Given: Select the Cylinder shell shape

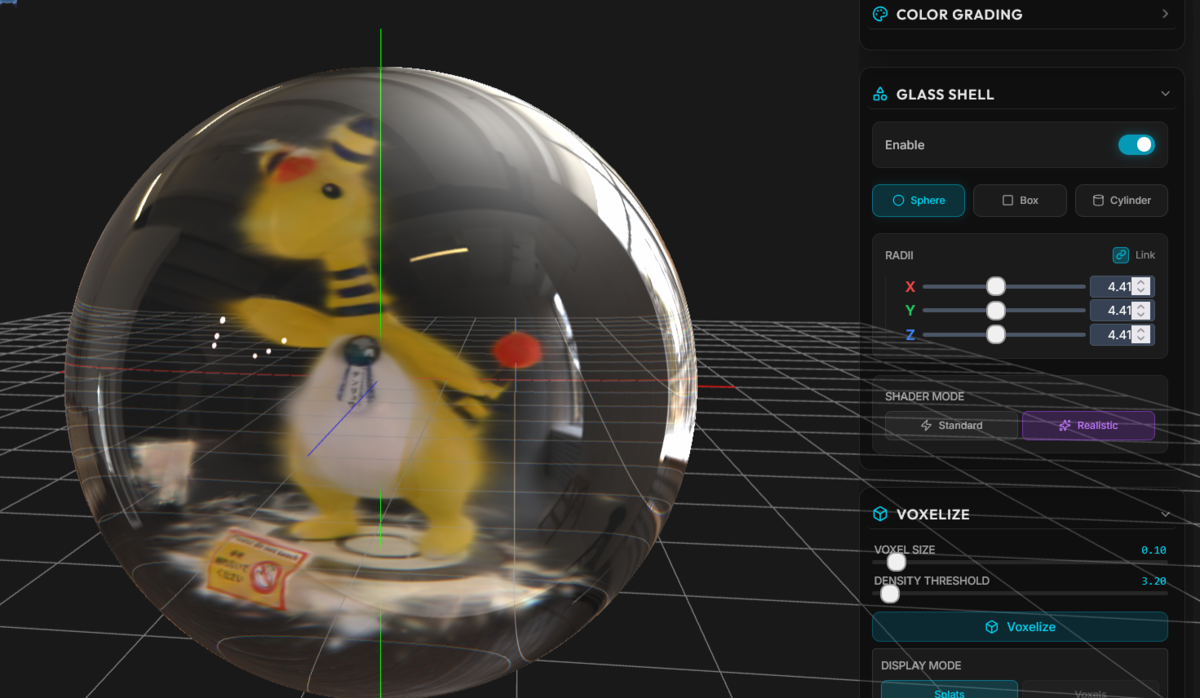Looking at the screenshot, I should (x=1121, y=200).
